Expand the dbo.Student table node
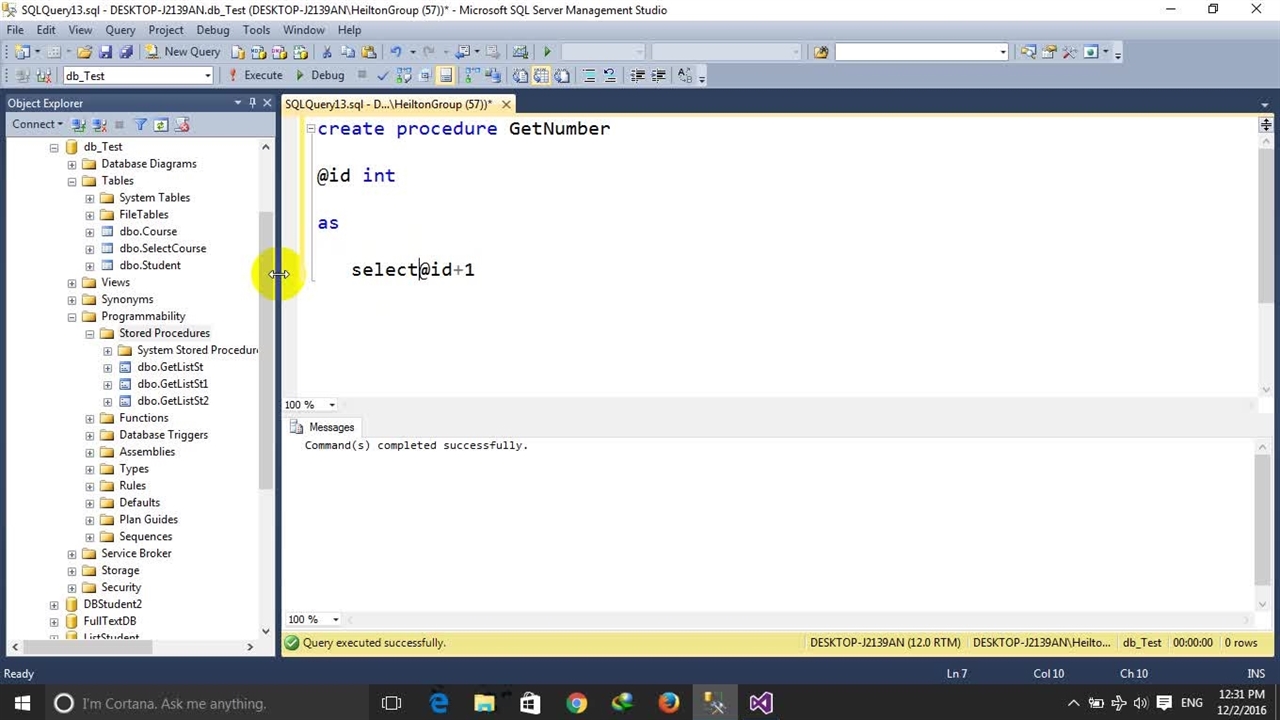The image size is (1280, 720). (x=90, y=266)
